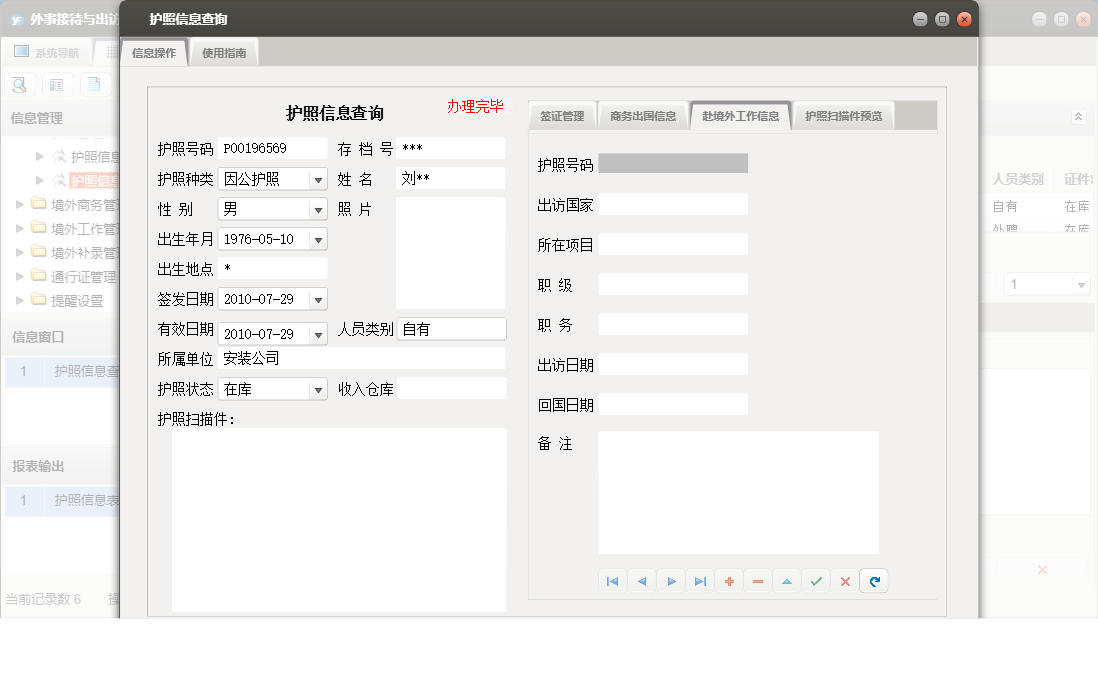Jump to the first record using navigator
1098x685 pixels.
[612, 580]
